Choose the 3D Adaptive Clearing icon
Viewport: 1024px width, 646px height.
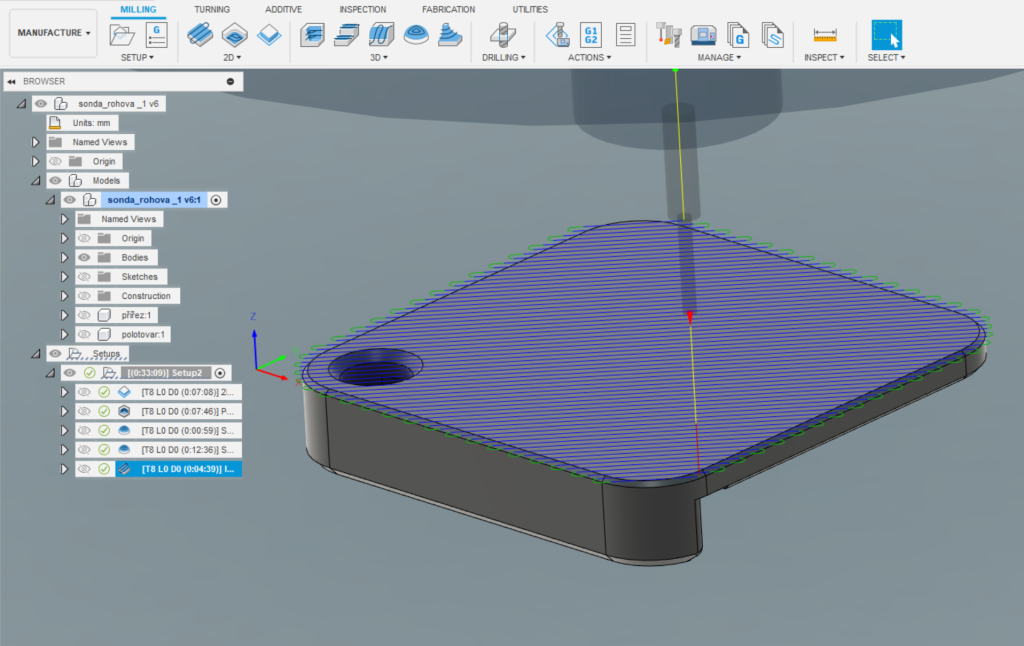tap(312, 34)
